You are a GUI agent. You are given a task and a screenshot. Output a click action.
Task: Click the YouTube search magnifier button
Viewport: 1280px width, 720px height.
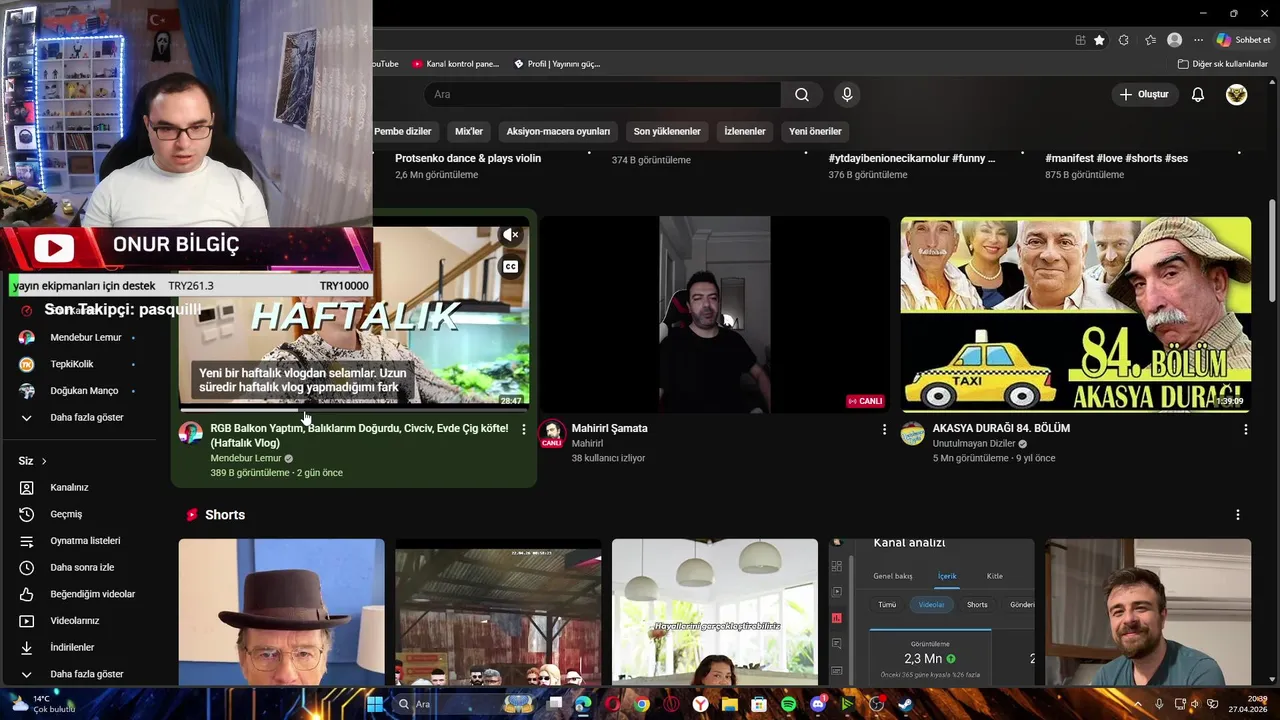pos(802,95)
